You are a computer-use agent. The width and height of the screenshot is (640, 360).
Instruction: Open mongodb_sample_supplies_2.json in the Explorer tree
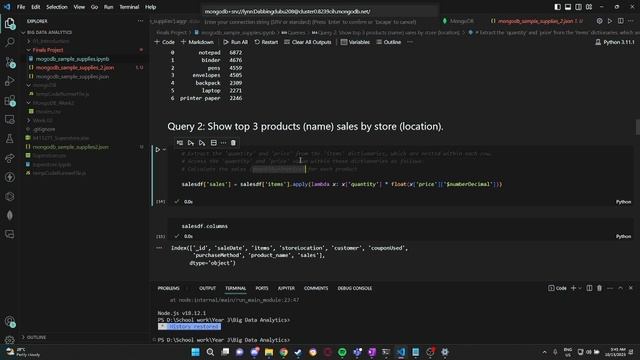coord(75,68)
